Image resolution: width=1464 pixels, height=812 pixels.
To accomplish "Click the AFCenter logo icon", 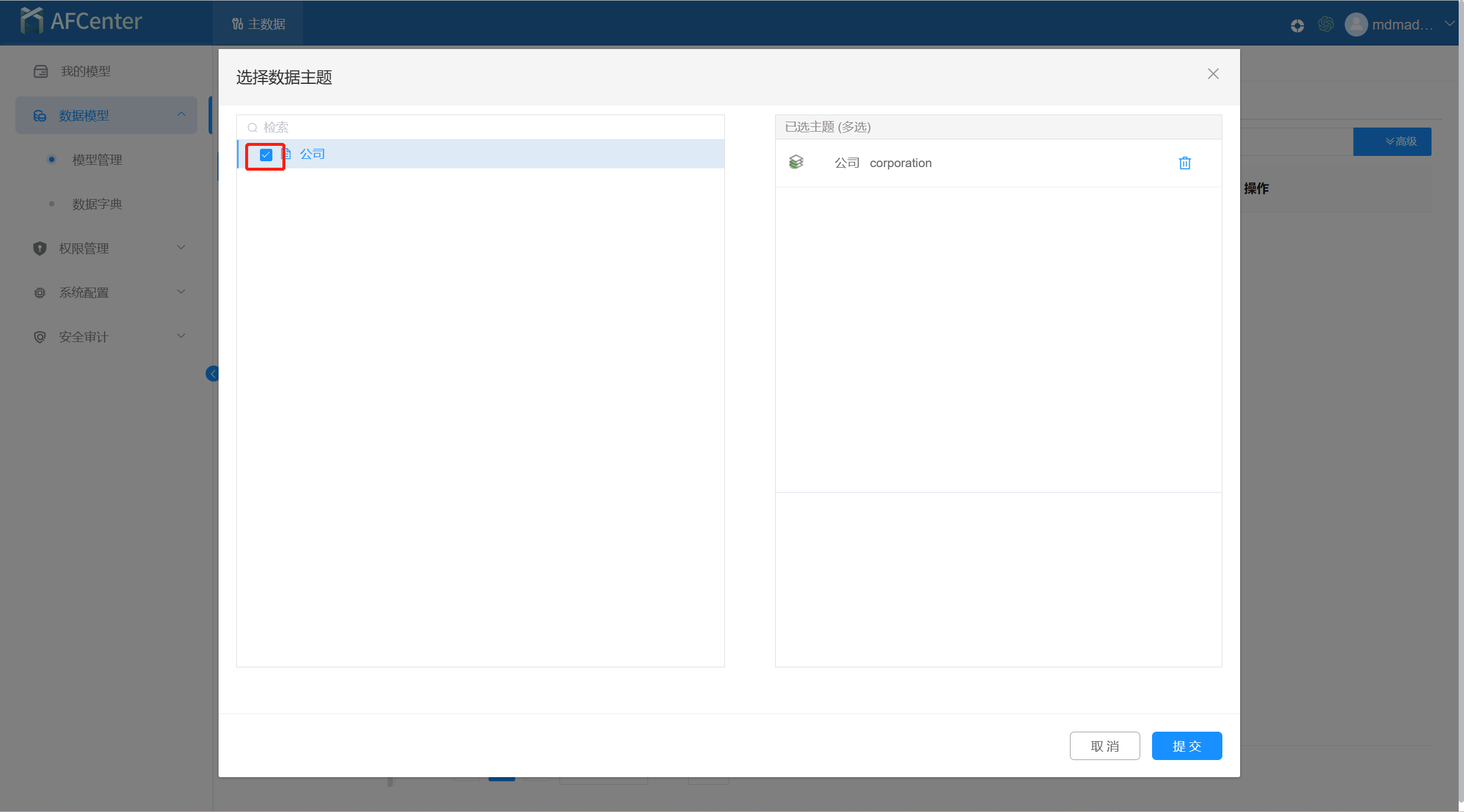I will point(31,21).
